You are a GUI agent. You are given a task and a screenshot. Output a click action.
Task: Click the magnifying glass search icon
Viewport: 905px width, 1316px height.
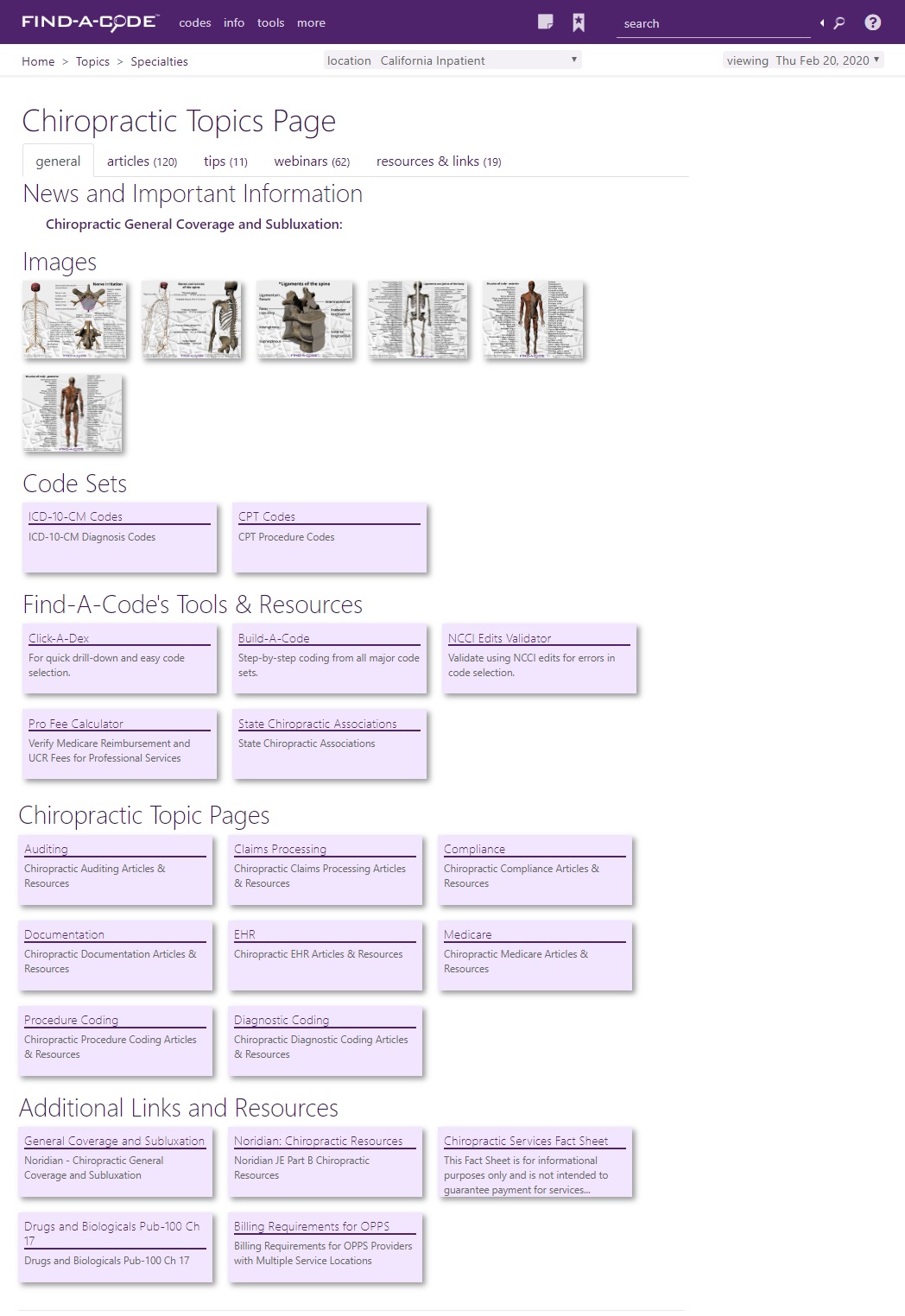[839, 23]
